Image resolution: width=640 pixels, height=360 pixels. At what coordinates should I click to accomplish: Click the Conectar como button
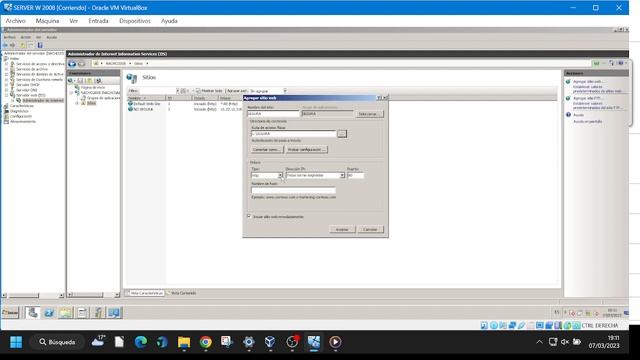coord(267,149)
